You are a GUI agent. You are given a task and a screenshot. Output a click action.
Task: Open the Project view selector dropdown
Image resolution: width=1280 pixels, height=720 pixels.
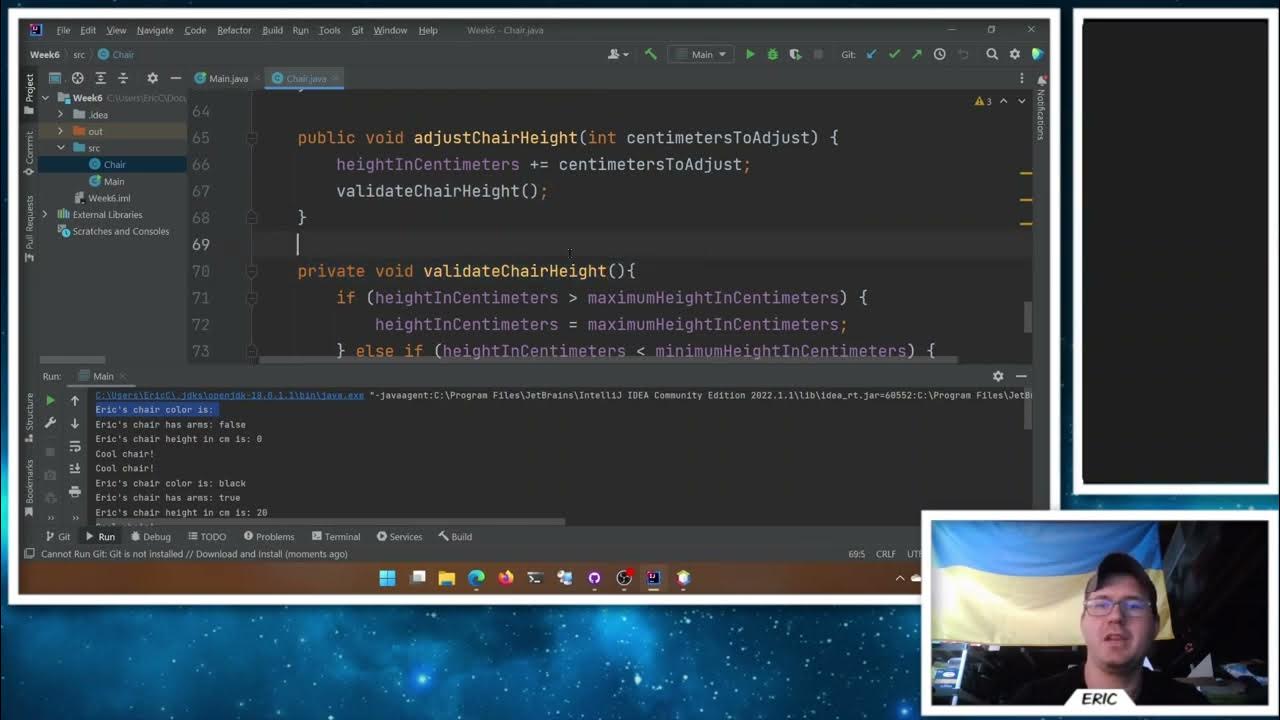[x=54, y=78]
